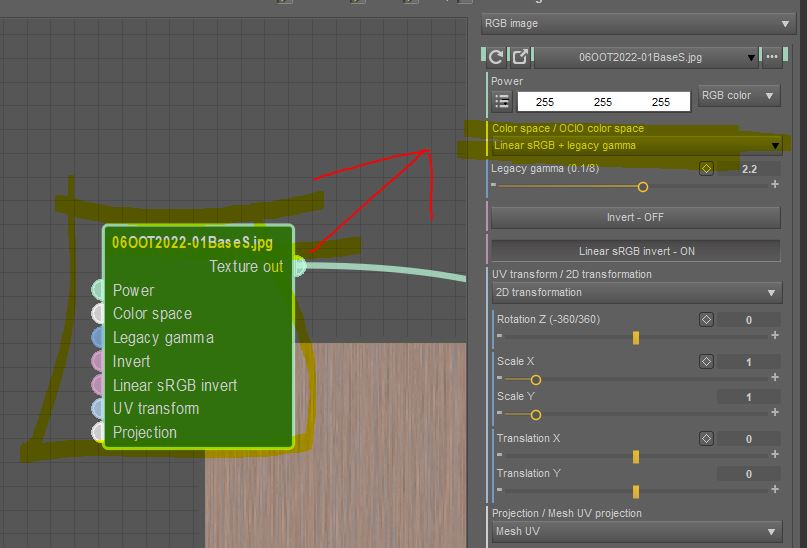Click the Legacy gamma input pin
This screenshot has width=807, height=548.
[98, 338]
